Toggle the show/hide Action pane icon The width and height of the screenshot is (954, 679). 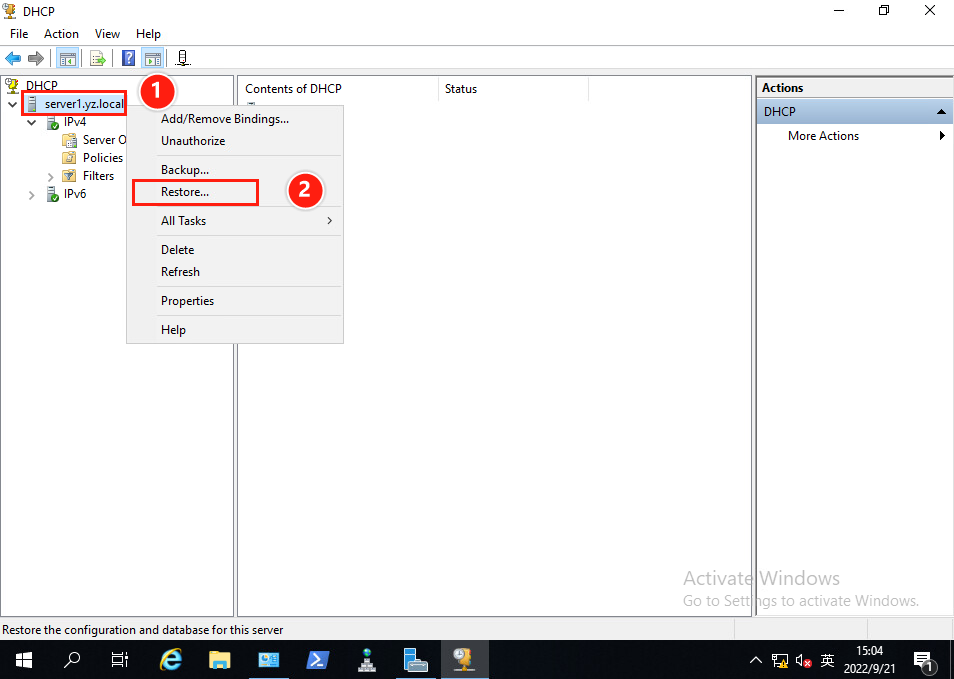coord(152,58)
